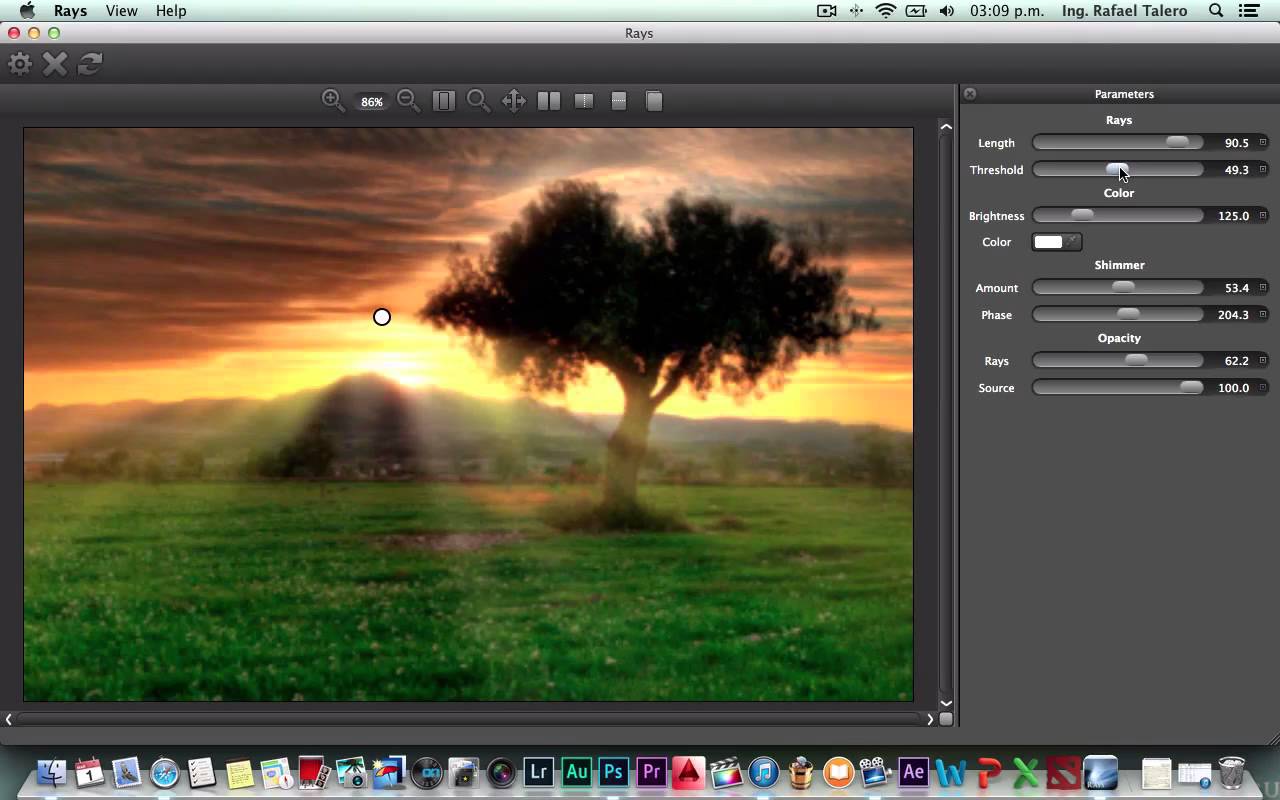Click the small square button beside Length value
This screenshot has height=800, width=1280.
click(1263, 143)
